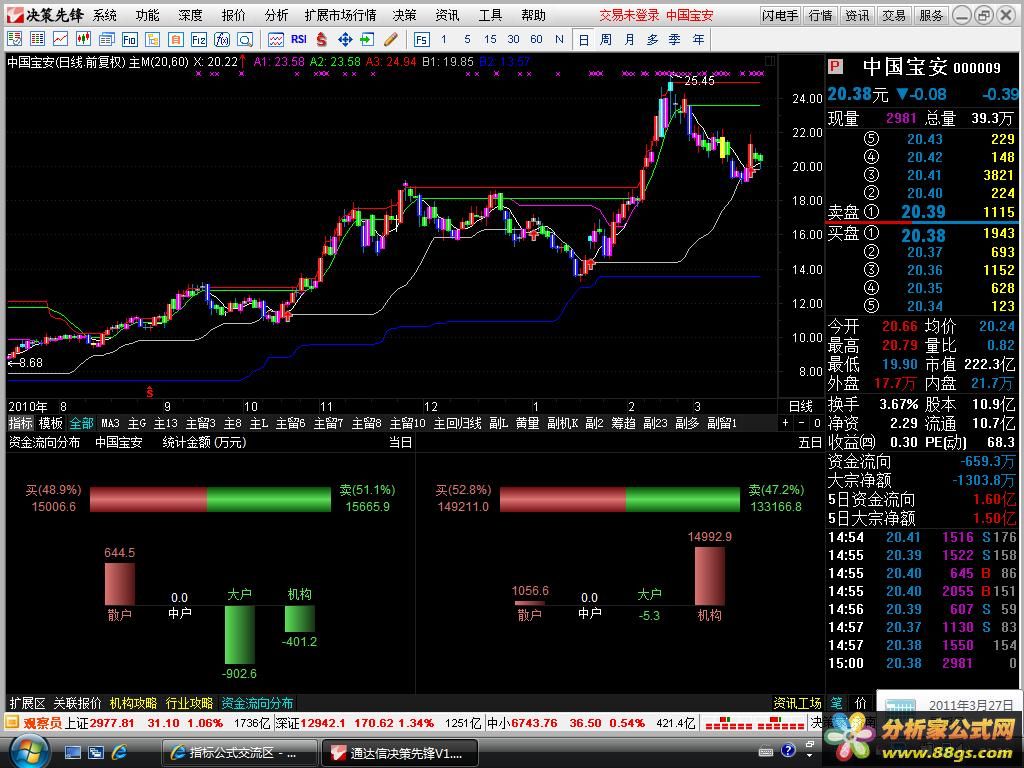Select the 行业攻略 bottom tab
This screenshot has height=768, width=1024.
click(x=189, y=703)
